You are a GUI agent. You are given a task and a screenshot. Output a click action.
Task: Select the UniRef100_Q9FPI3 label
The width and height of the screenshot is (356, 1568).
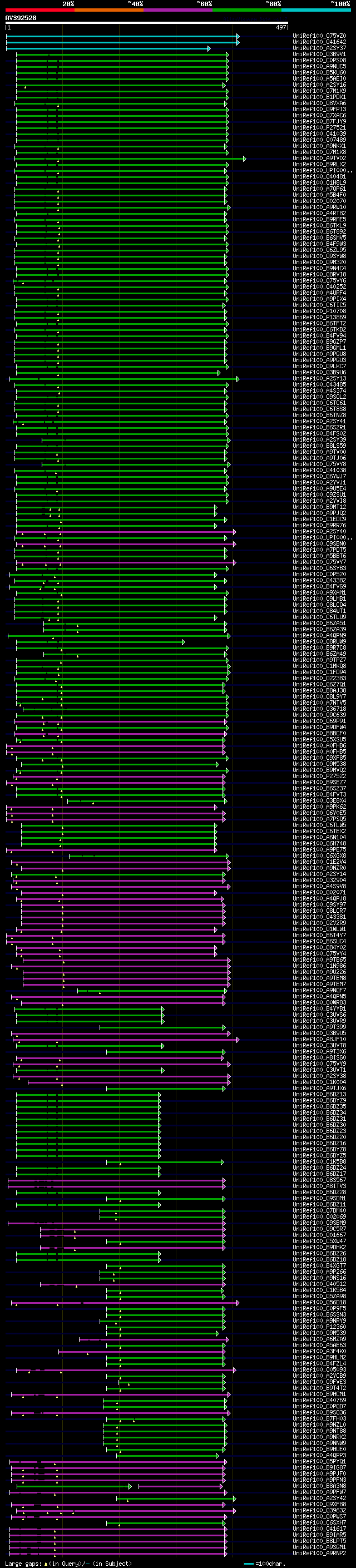319,109
